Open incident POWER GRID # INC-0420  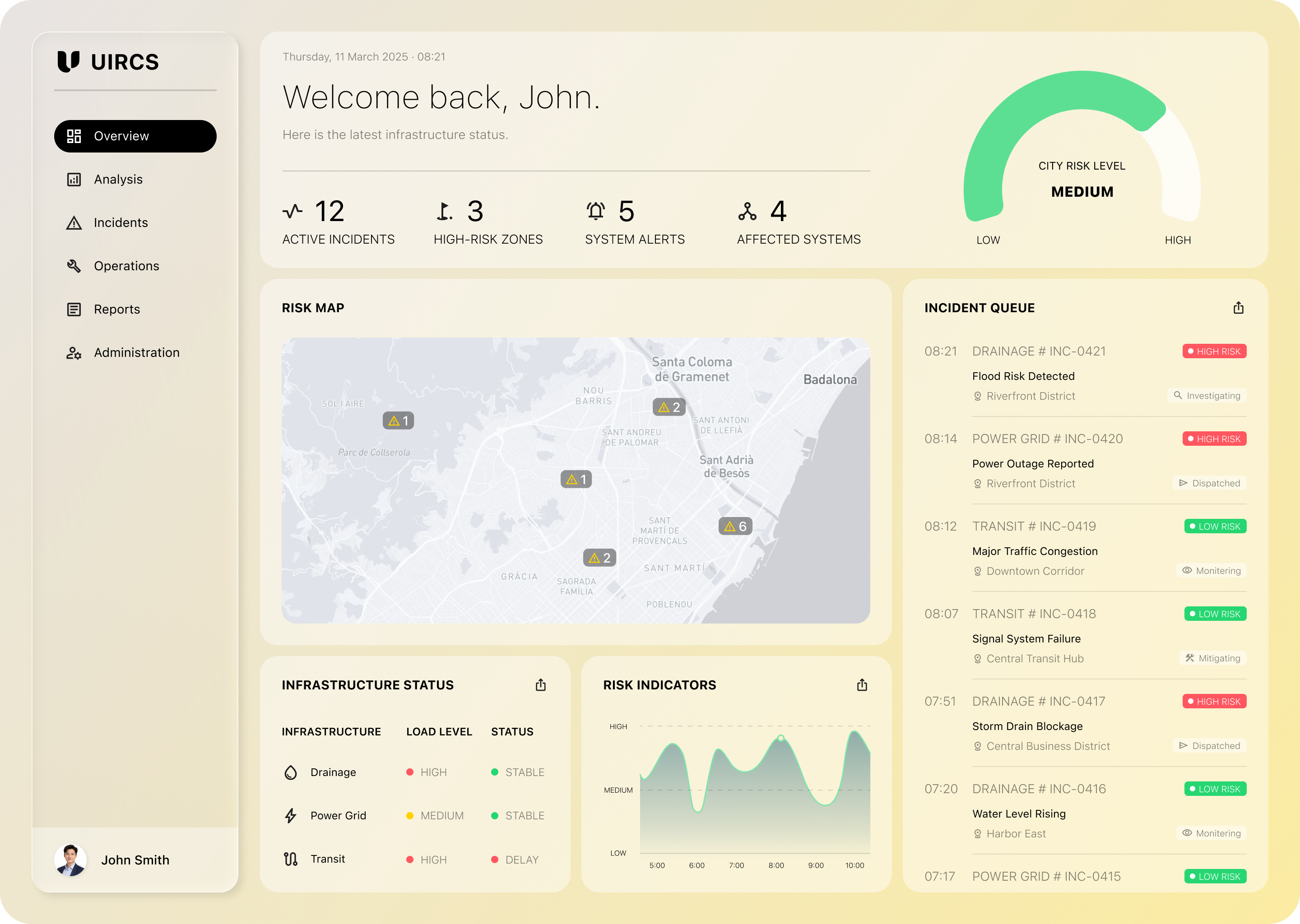[1047, 439]
